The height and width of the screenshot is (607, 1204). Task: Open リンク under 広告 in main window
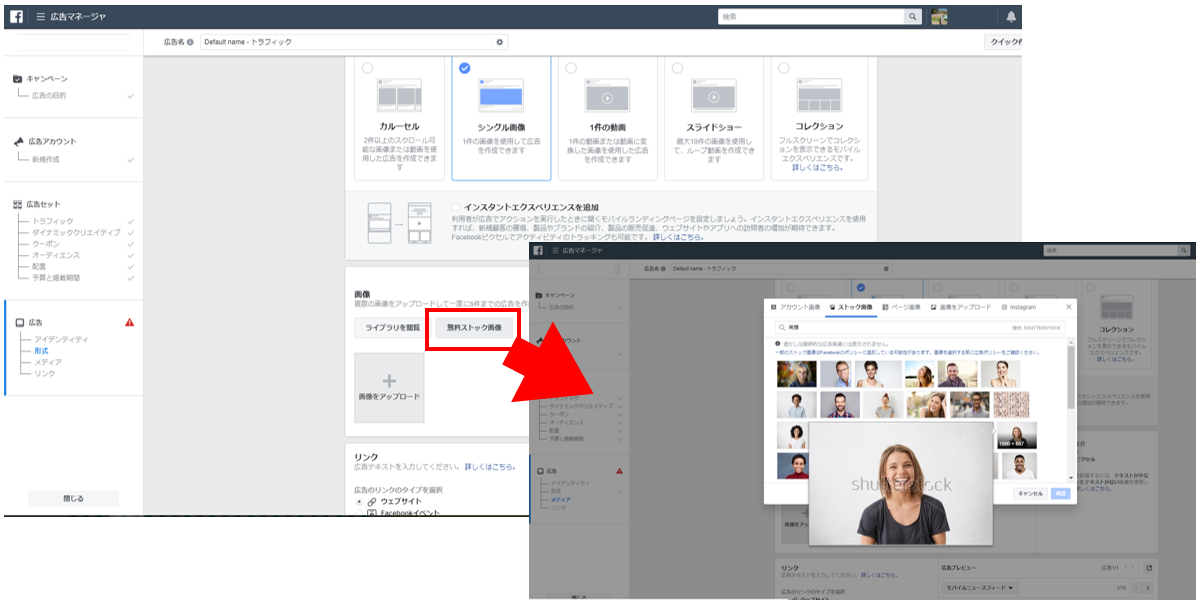45,373
